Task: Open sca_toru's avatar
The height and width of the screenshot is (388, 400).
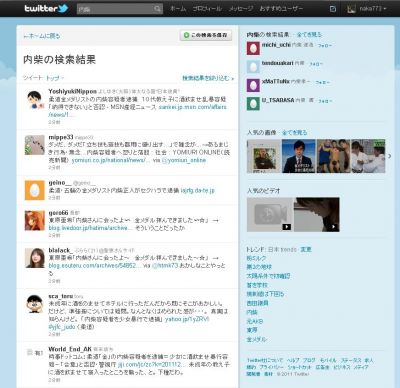Action: coord(35,304)
